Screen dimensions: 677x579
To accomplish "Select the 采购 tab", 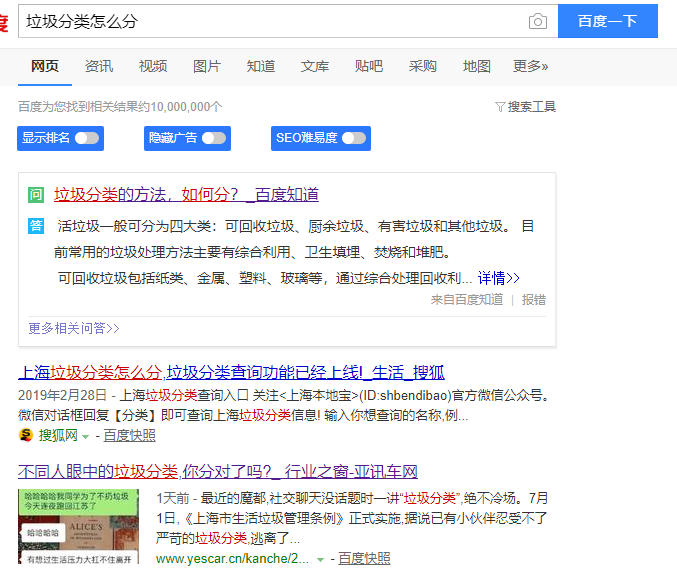I will tap(423, 66).
